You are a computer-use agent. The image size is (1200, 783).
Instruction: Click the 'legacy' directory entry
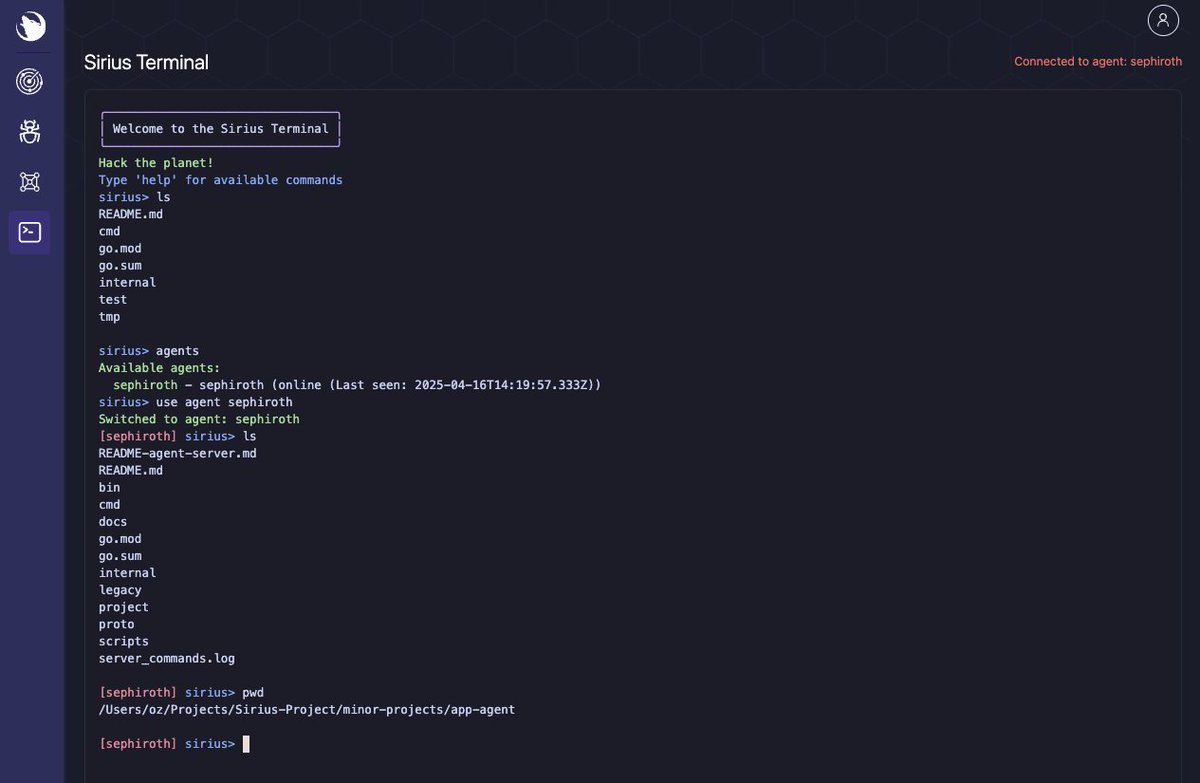[120, 590]
